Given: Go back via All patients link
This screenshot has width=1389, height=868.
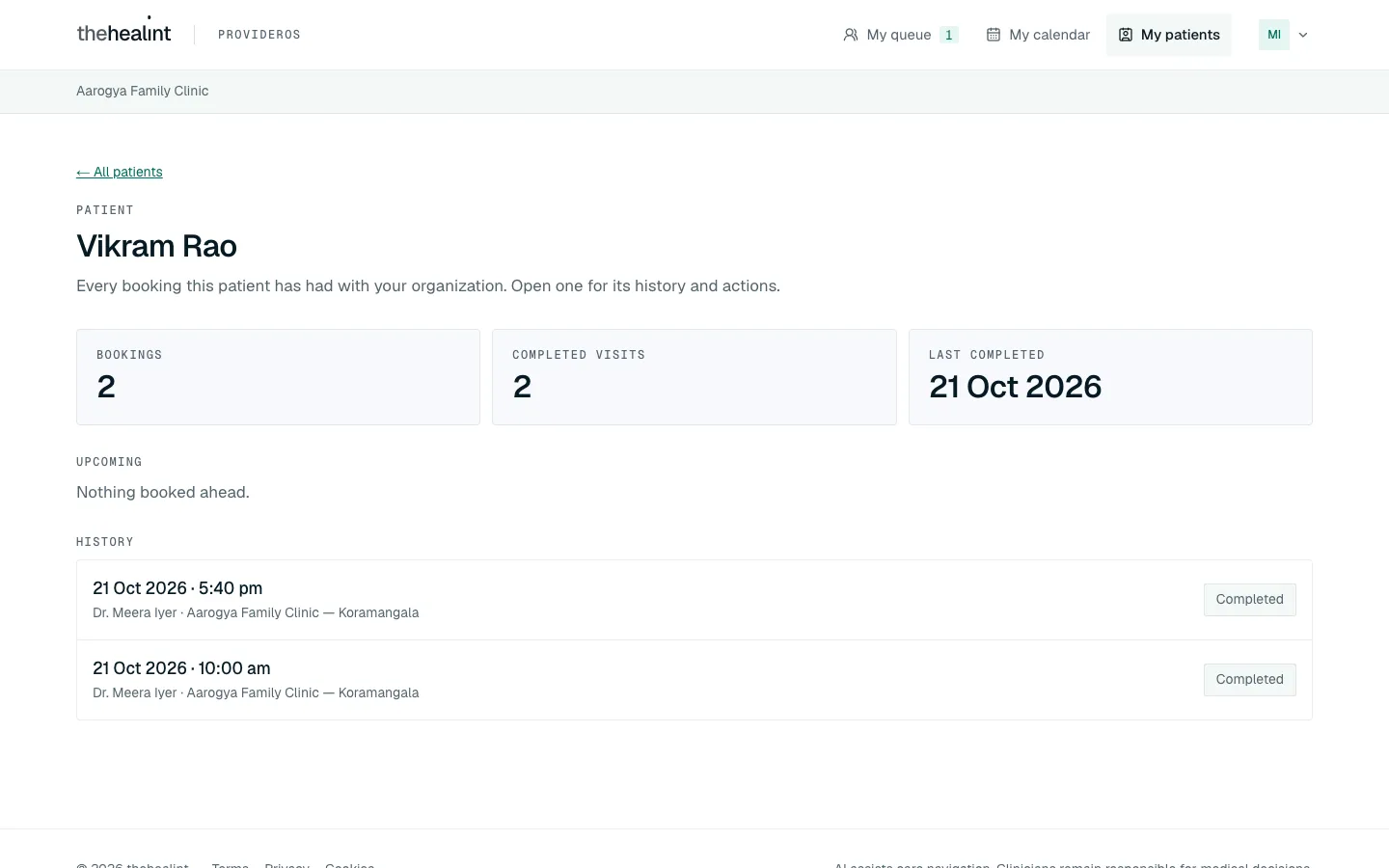Looking at the screenshot, I should point(120,172).
